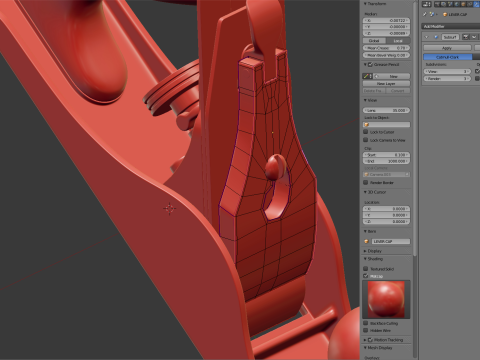Open the World tab icon
This screenshot has height=360, width=480.
click(456, 4)
